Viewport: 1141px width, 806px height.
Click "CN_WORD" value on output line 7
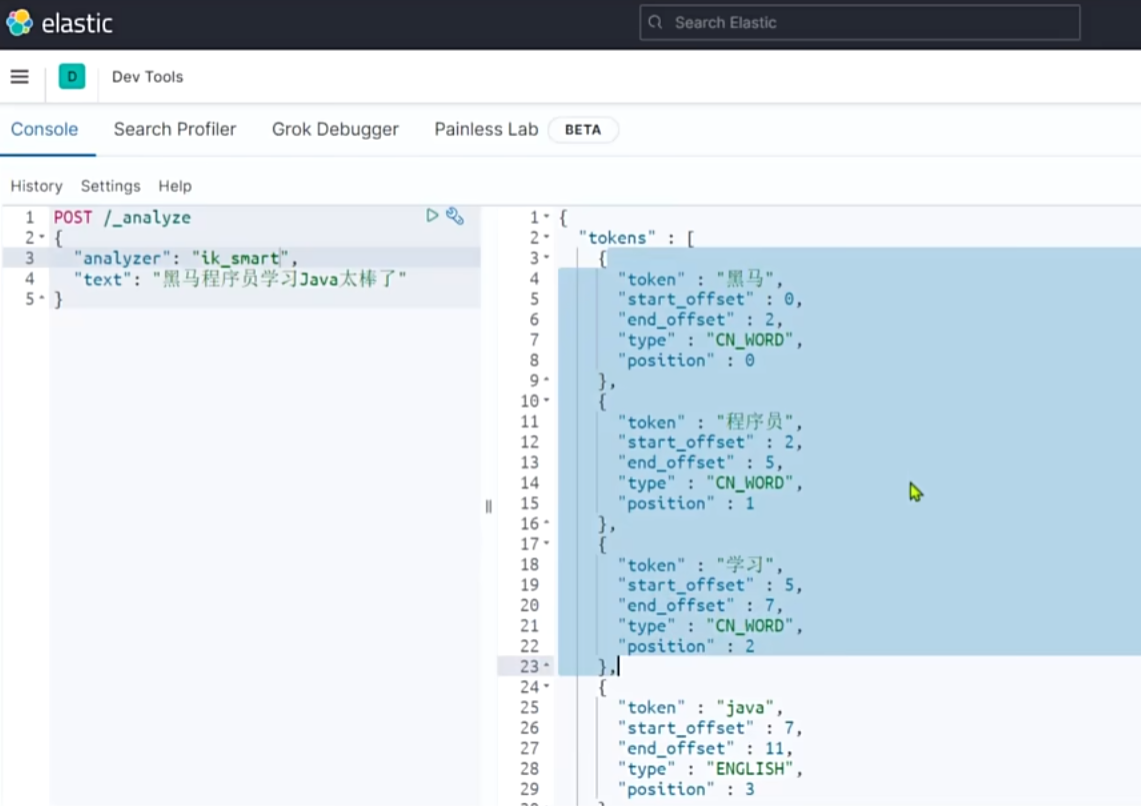pyautogui.click(x=750, y=340)
